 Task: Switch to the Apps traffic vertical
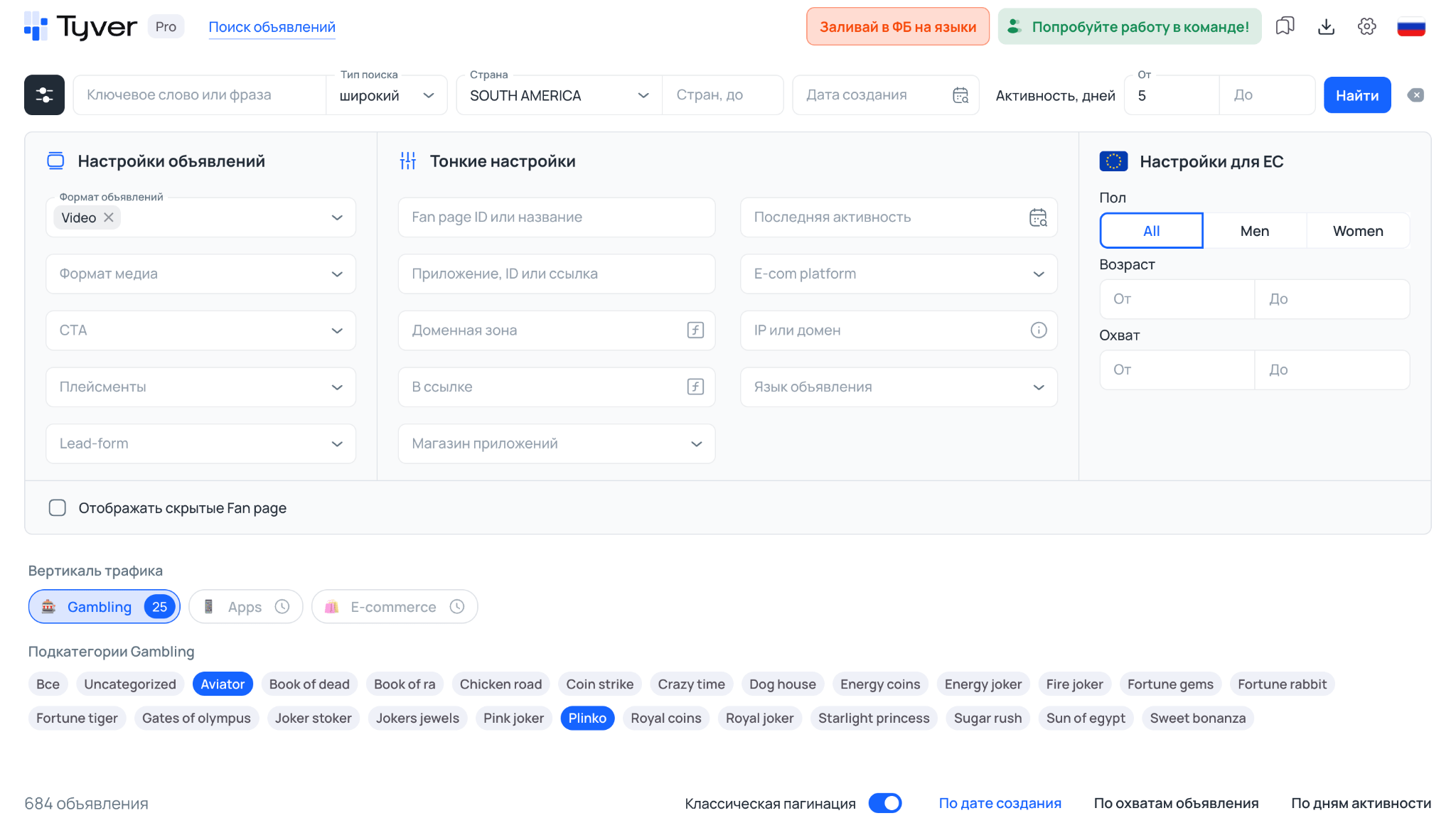click(x=245, y=606)
